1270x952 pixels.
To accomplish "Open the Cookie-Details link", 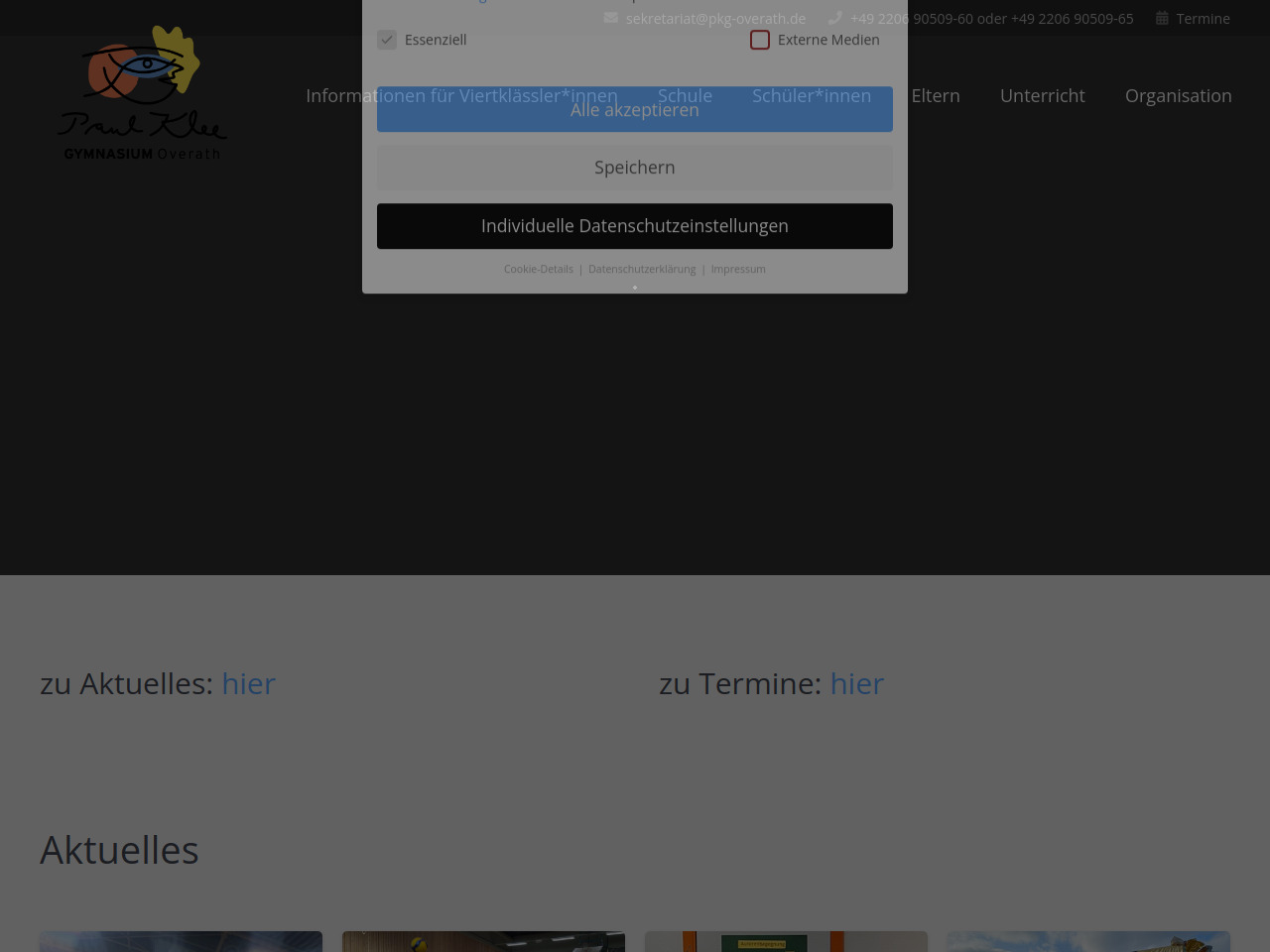I will tap(539, 269).
